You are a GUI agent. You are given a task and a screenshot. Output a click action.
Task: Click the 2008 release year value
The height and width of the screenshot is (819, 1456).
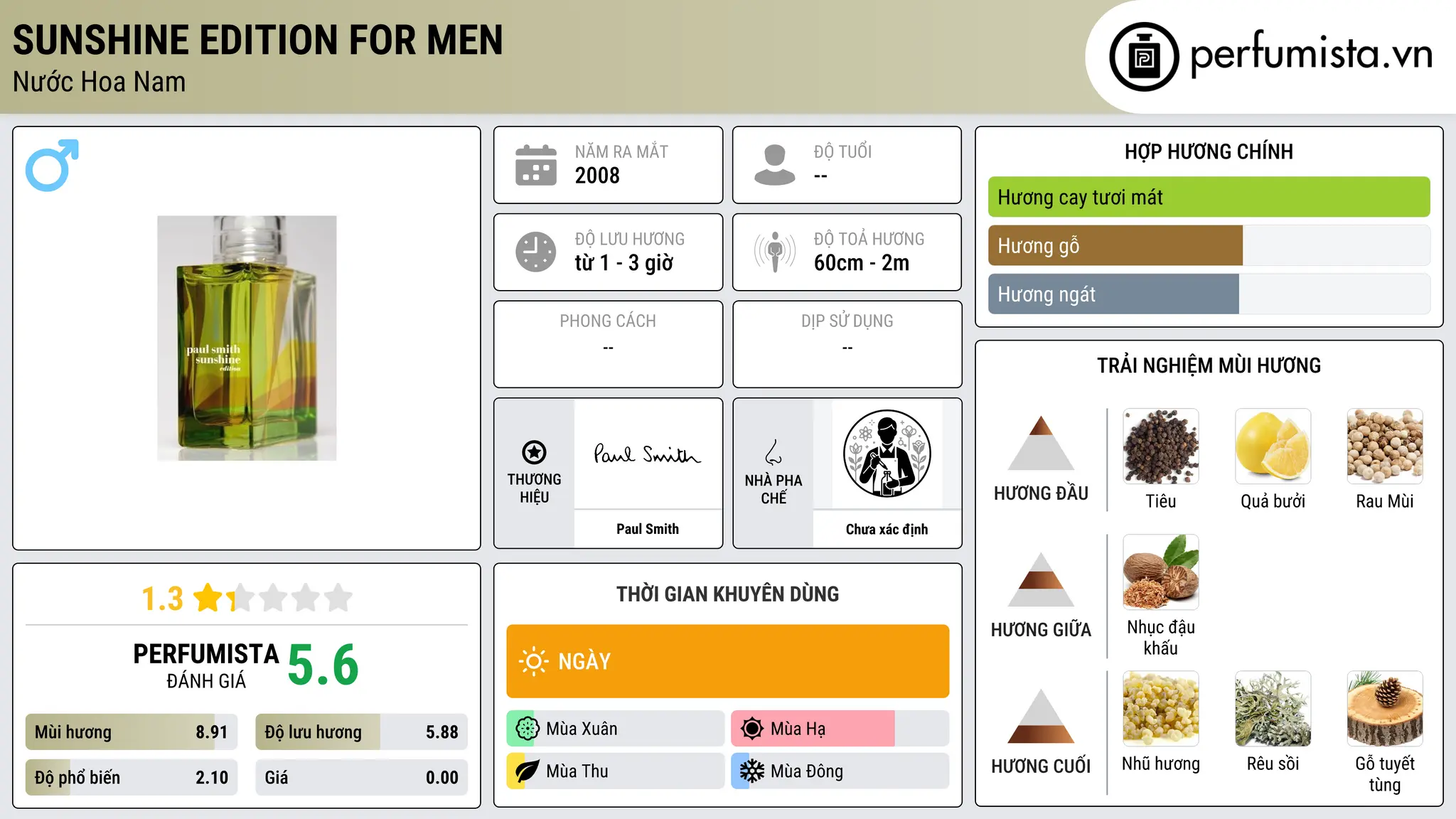(597, 176)
